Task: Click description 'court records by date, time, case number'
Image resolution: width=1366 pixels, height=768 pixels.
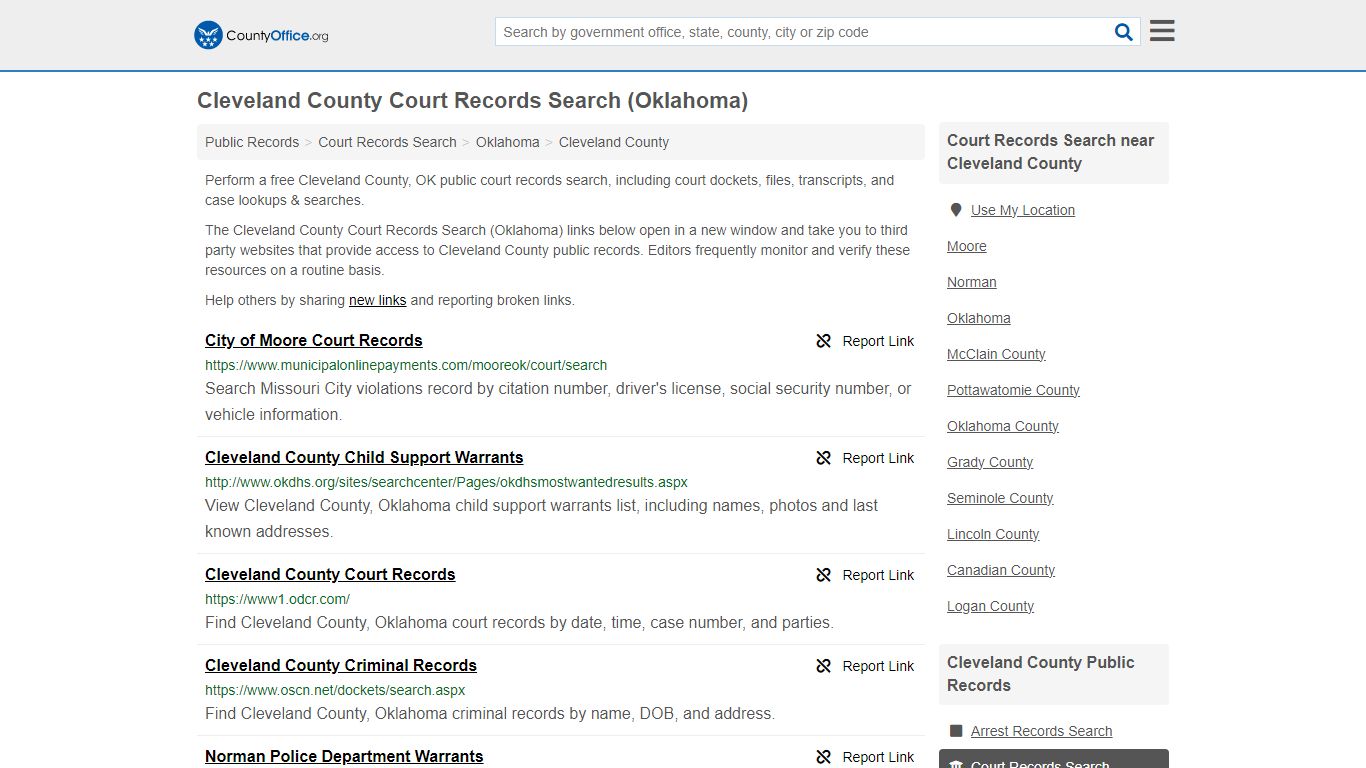Action: click(519, 622)
